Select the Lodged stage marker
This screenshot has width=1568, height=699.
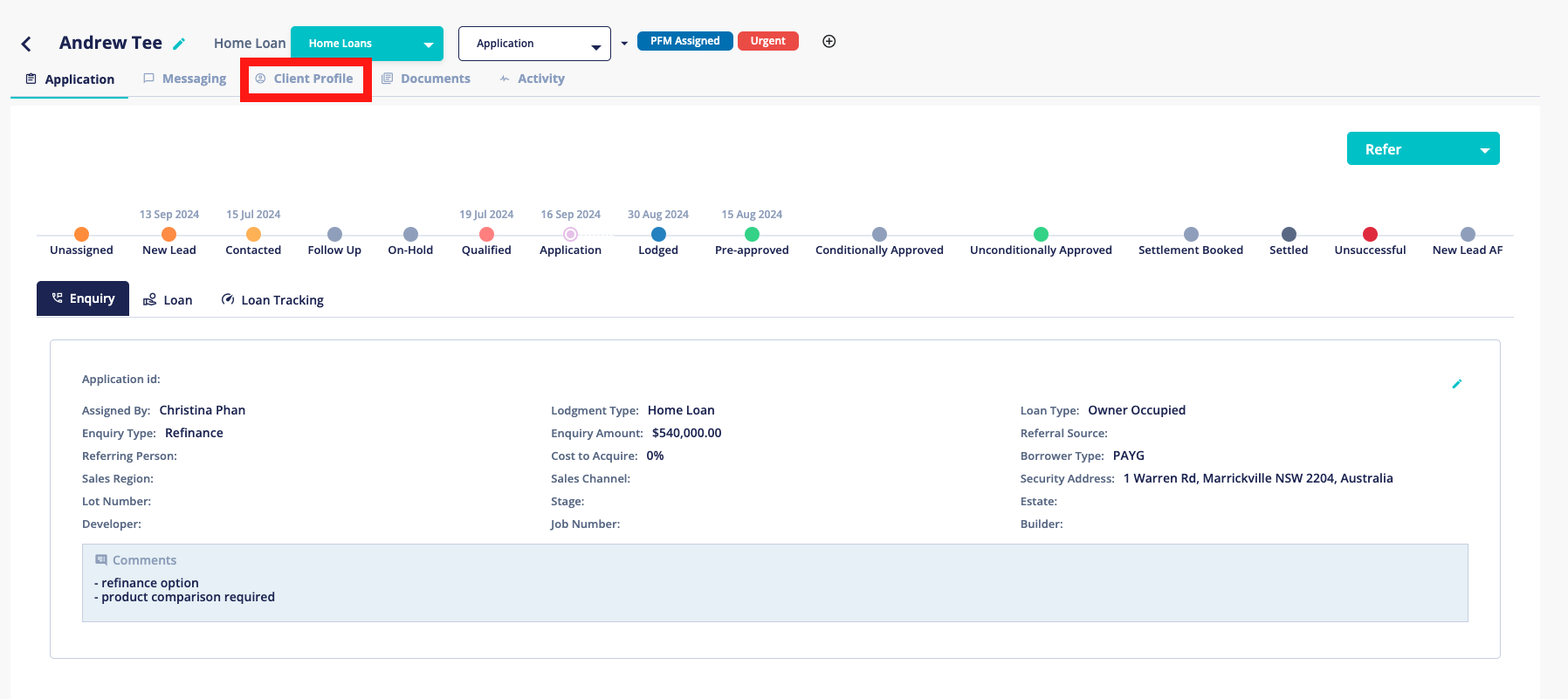[x=658, y=234]
